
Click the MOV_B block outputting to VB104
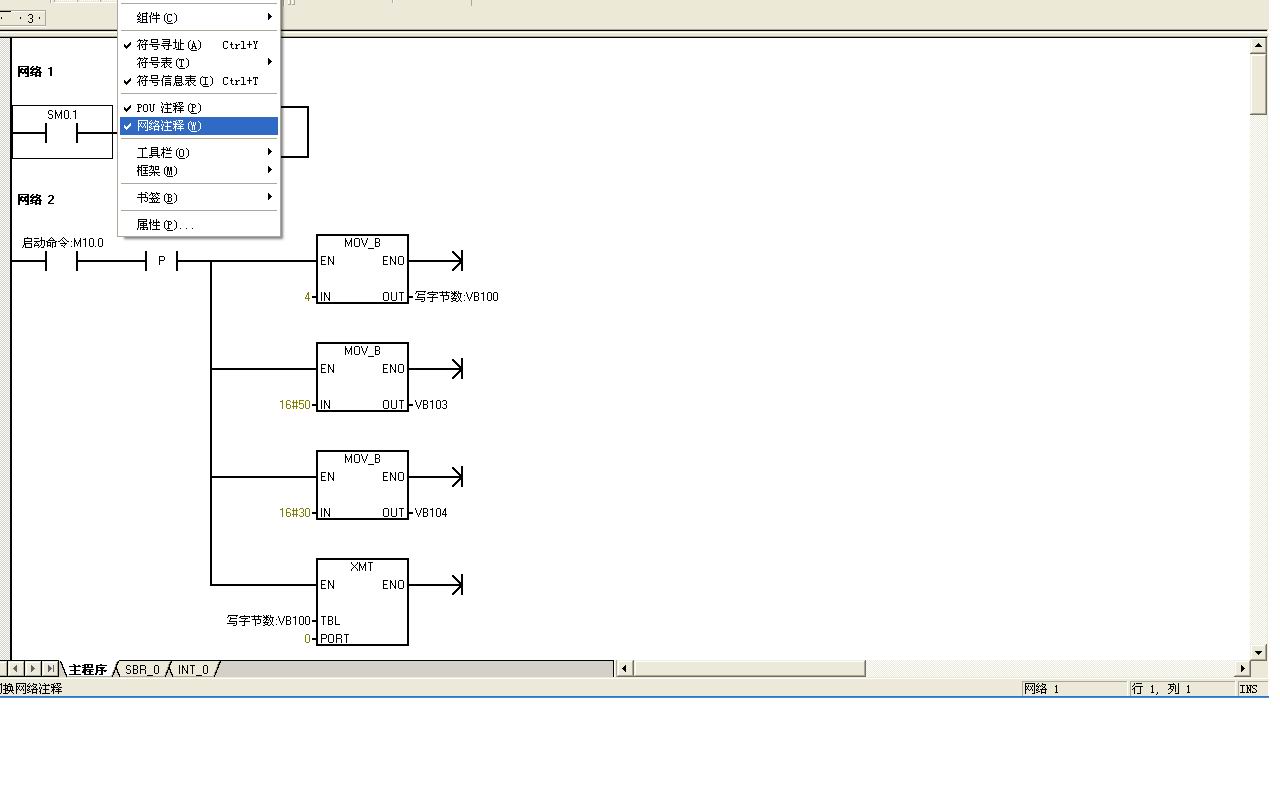[362, 486]
